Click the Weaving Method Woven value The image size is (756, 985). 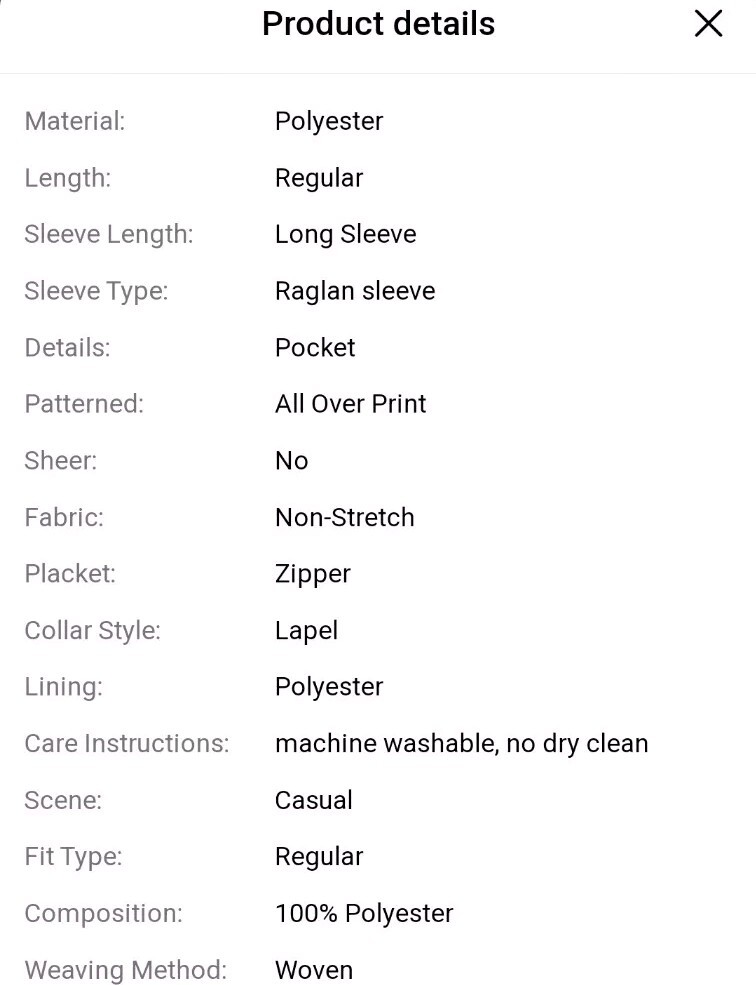[314, 970]
